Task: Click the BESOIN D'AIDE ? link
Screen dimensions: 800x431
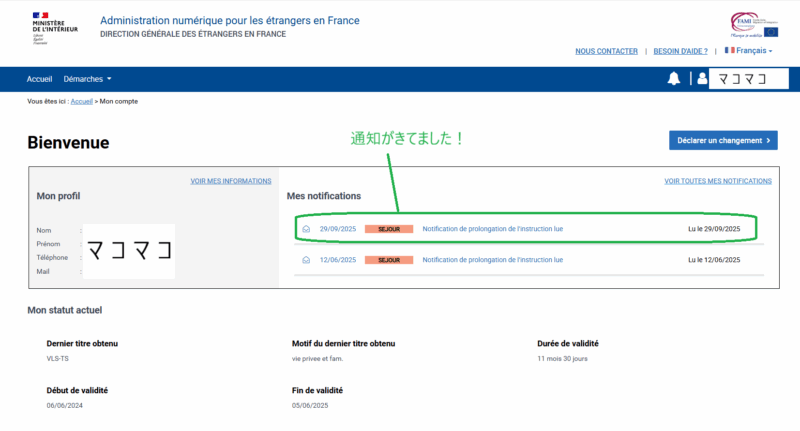Action: tap(680, 50)
